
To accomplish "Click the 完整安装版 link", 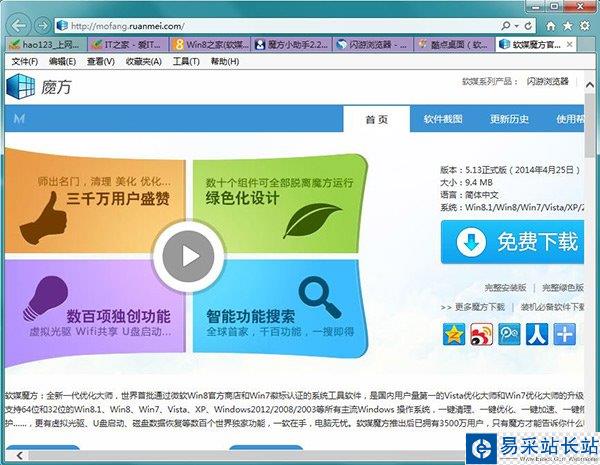I will tap(505, 287).
